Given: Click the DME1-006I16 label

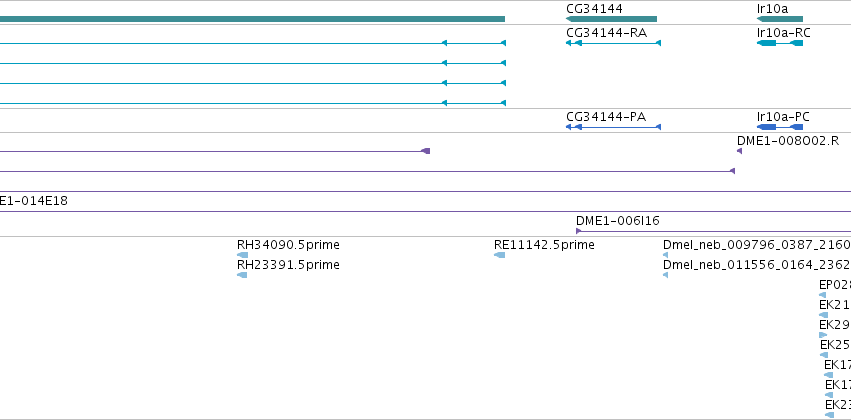Looking at the screenshot, I should (618, 221).
